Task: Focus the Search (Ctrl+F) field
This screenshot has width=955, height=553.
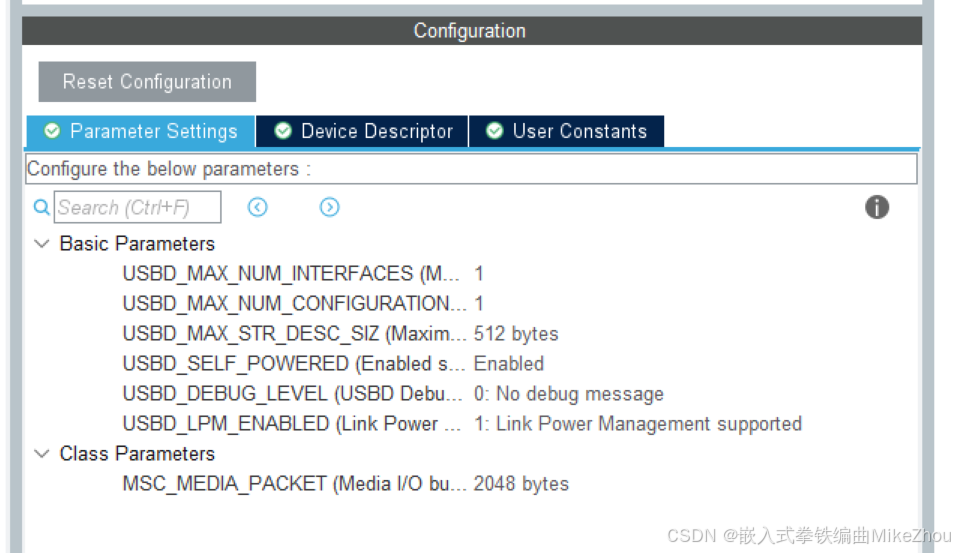Action: [x=138, y=207]
